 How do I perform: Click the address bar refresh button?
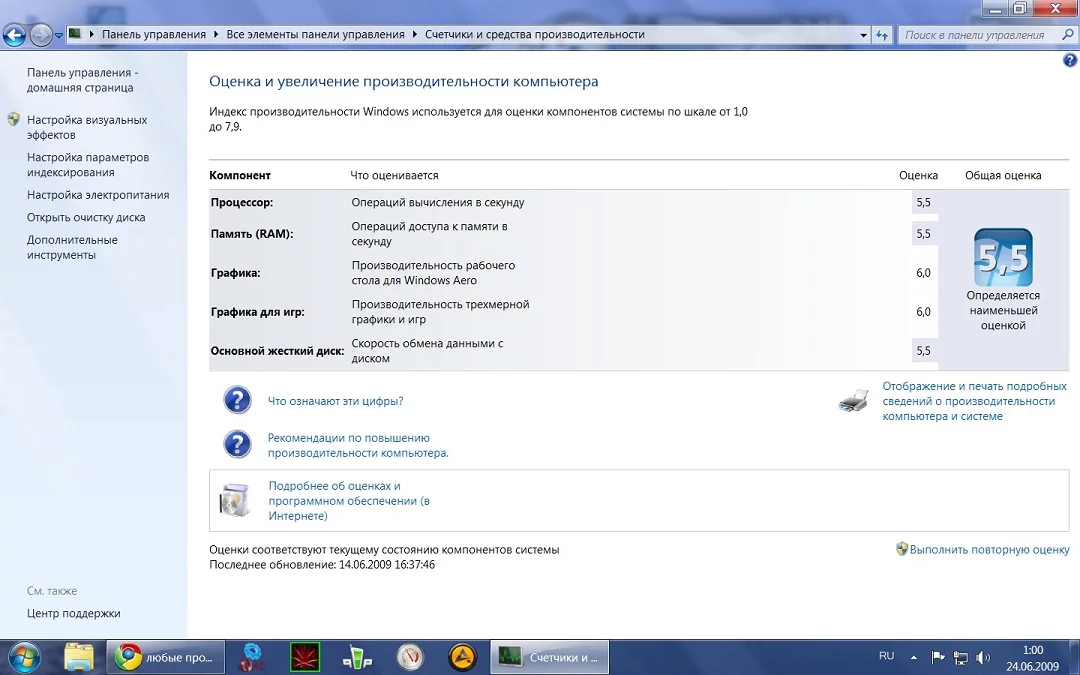(x=882, y=35)
